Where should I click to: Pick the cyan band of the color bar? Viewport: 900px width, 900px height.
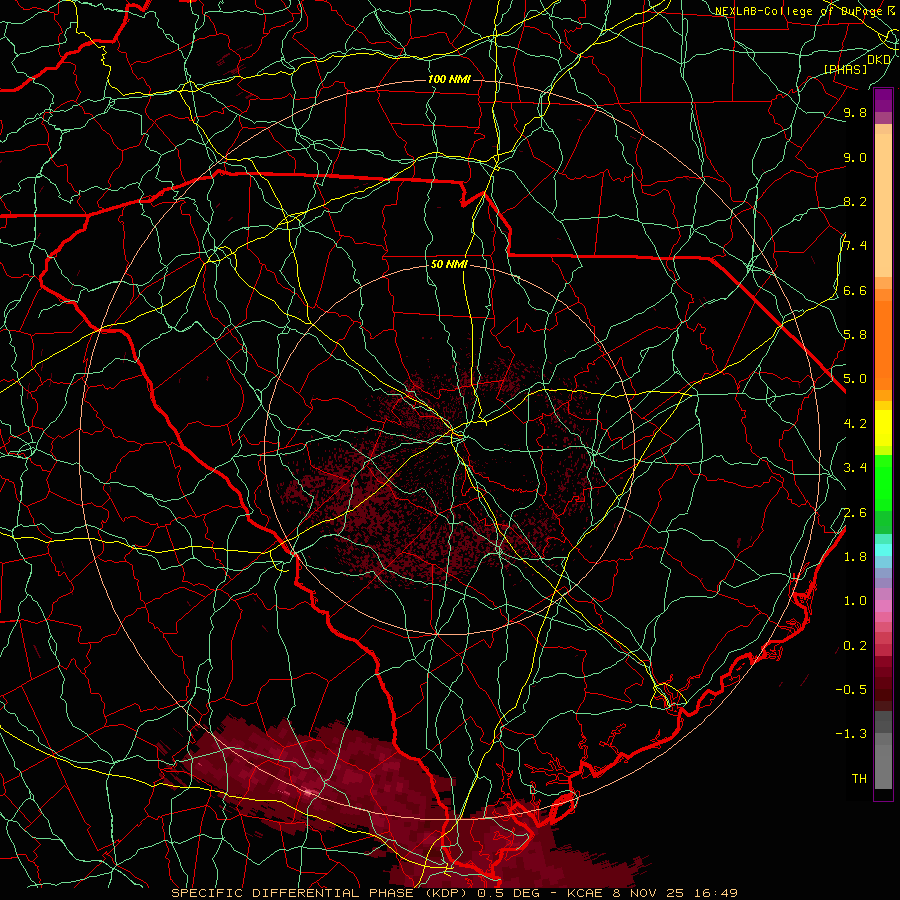pyautogui.click(x=883, y=549)
